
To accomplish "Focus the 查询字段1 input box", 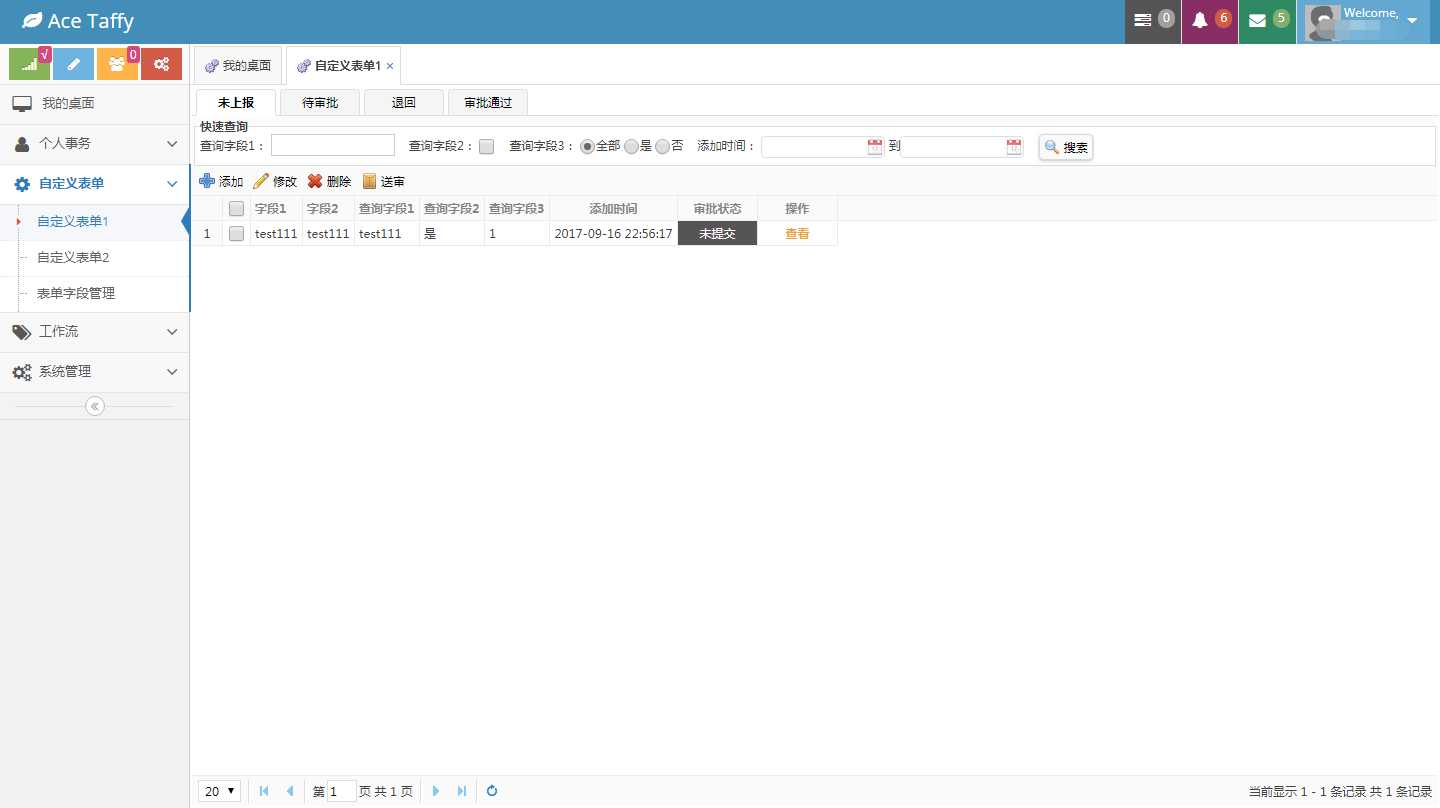I will (333, 146).
